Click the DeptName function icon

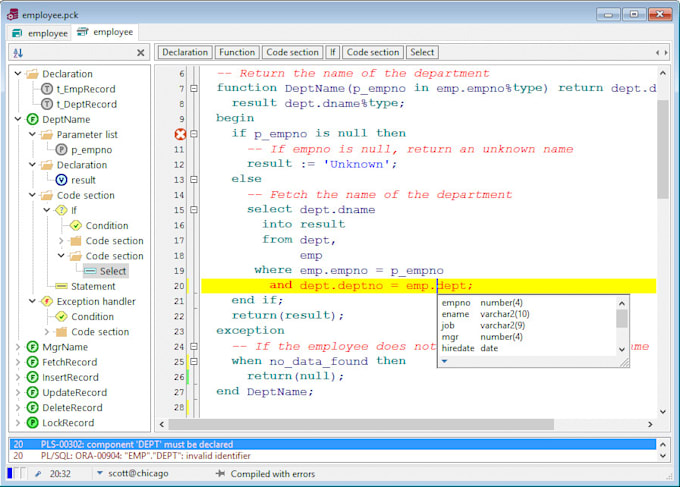pos(33,119)
